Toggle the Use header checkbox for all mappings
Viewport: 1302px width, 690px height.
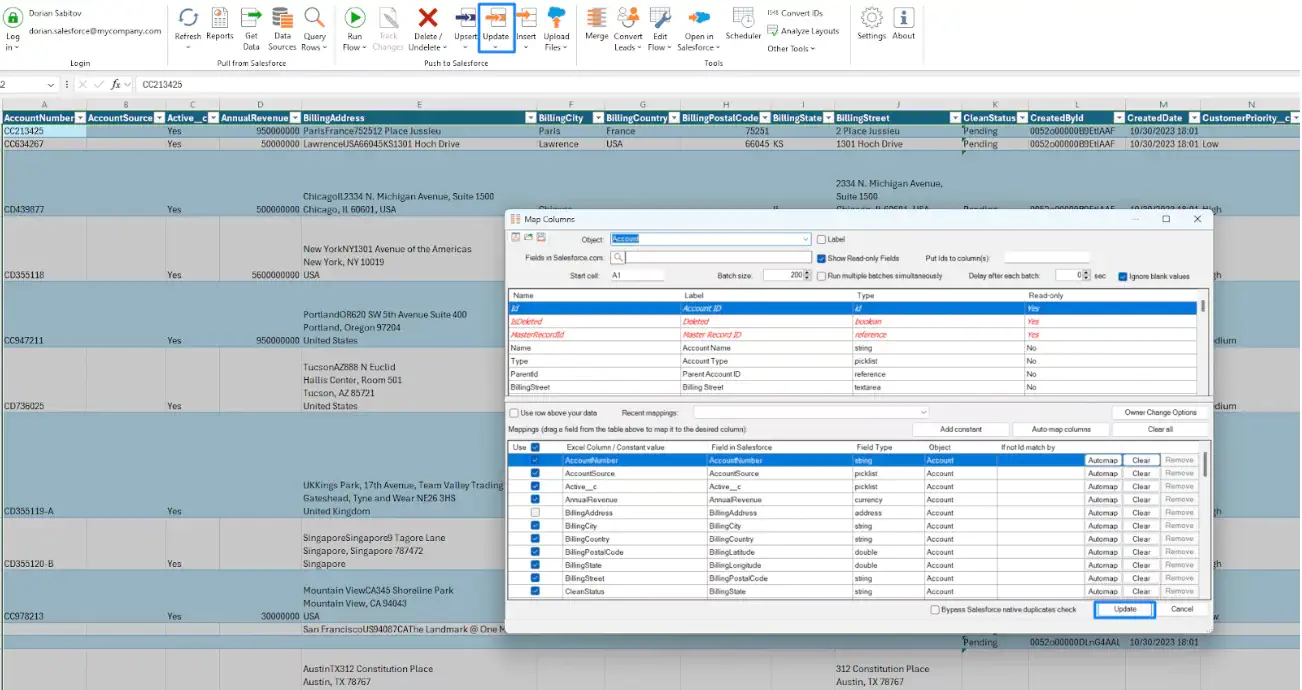[536, 447]
